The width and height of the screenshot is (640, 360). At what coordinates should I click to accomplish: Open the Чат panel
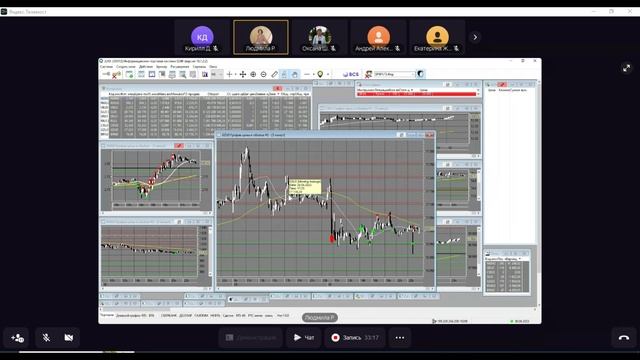tap(304, 338)
